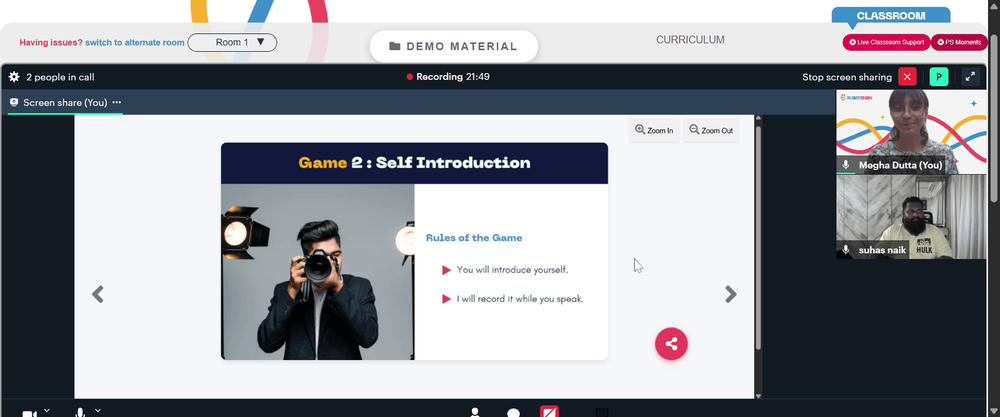The height and width of the screenshot is (417, 1000).
Task: Zoom Out on the shared slide
Action: [711, 130]
